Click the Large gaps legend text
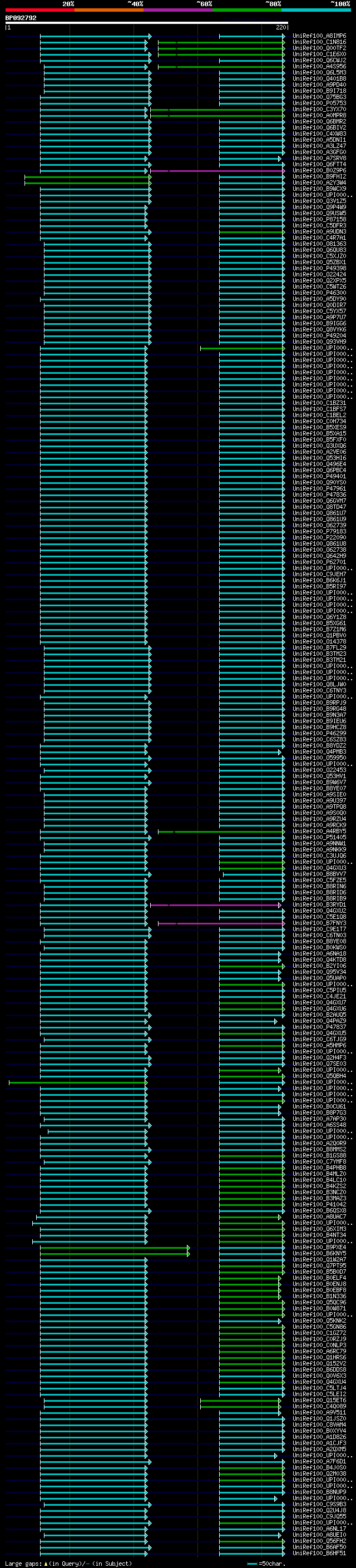 pyautogui.click(x=68, y=1563)
